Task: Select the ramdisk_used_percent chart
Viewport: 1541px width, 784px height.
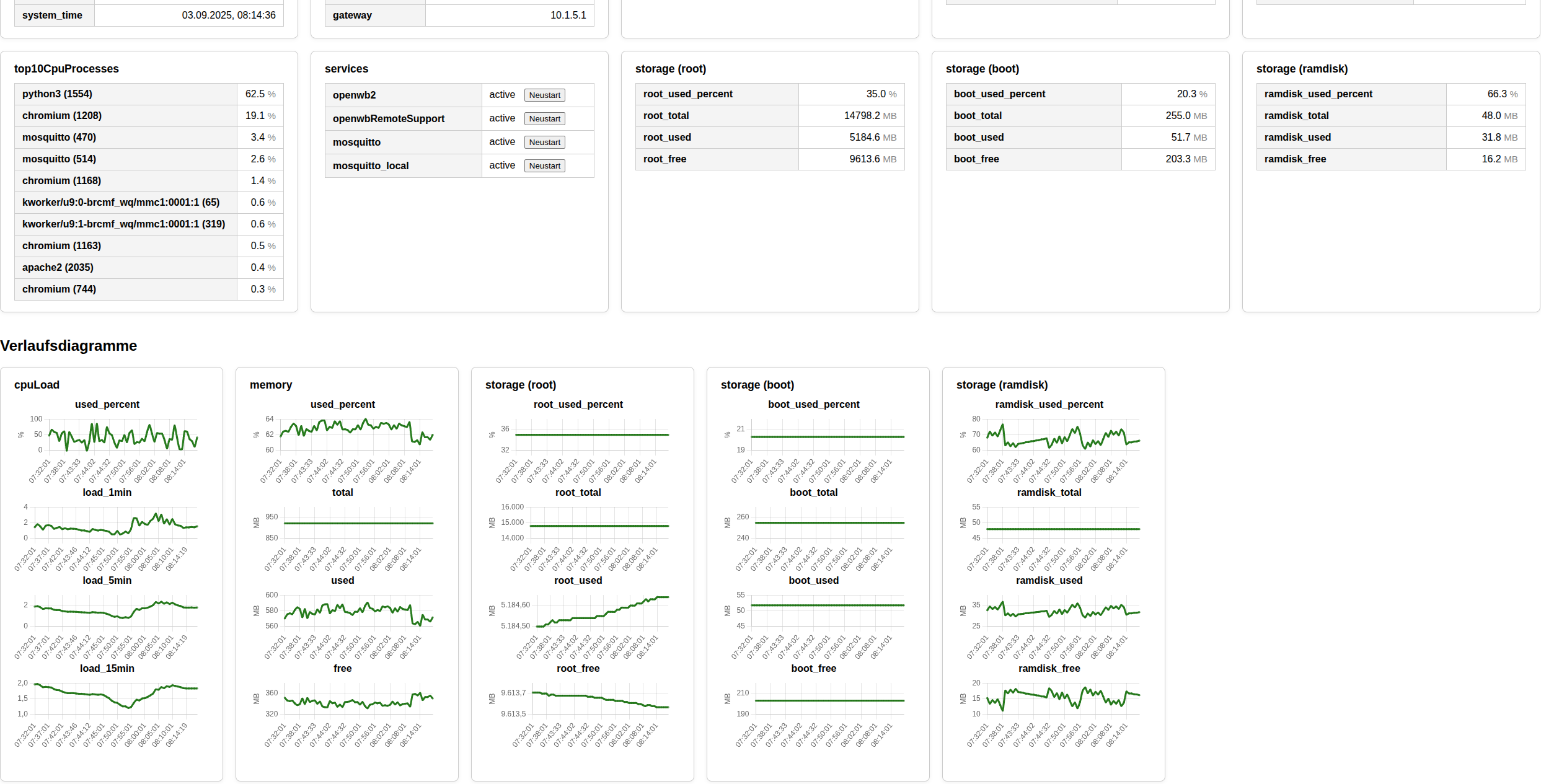Action: pyautogui.click(x=1062, y=435)
